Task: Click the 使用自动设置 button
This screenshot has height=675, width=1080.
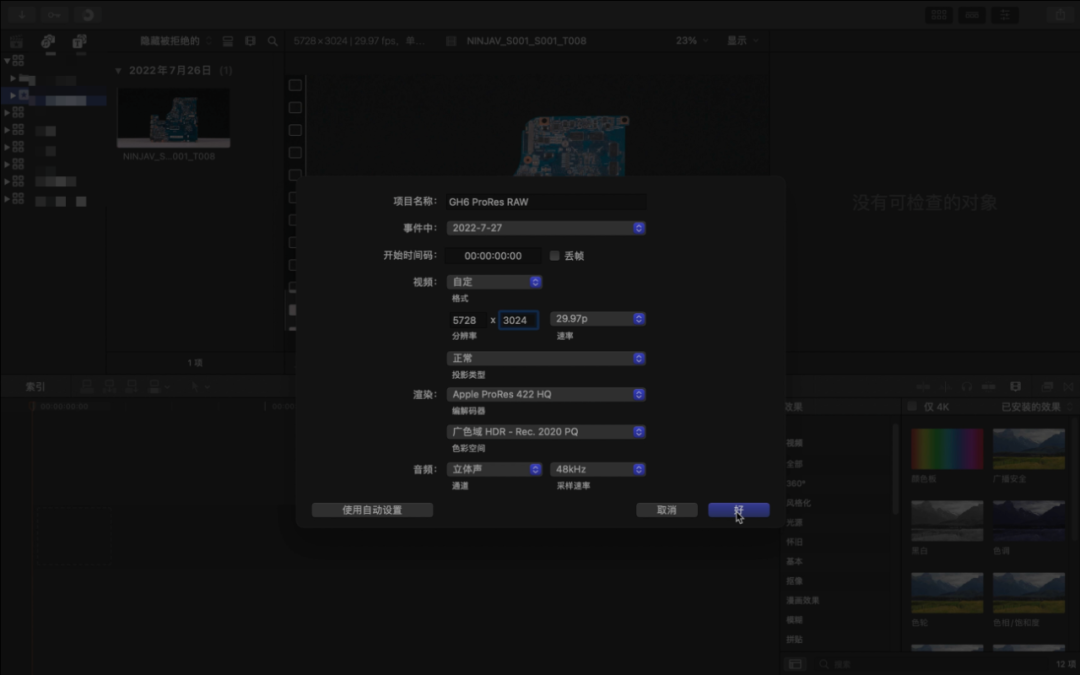Action: tap(372, 510)
